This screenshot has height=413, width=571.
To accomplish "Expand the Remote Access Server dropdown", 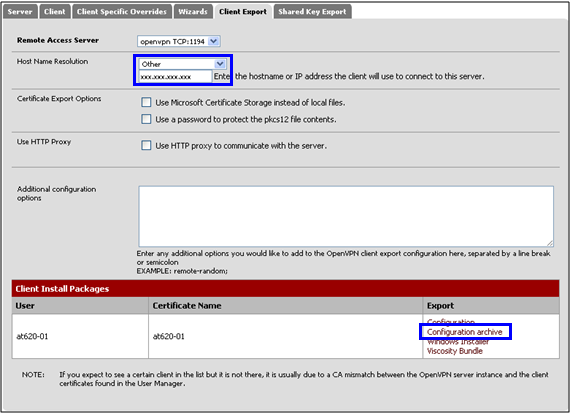I will point(178,41).
